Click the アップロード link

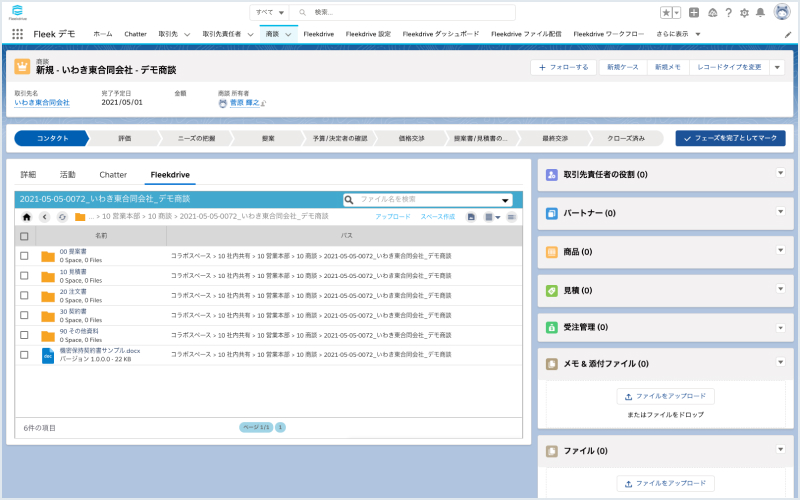click(393, 217)
